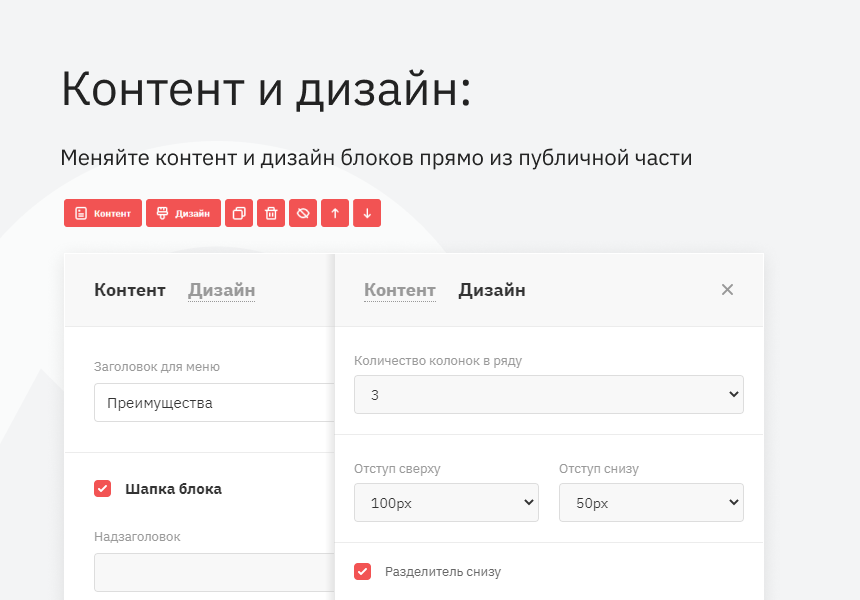Viewport: 860px width, 600px height.
Task: Move the block down with the arrow icon
Action: (x=367, y=213)
